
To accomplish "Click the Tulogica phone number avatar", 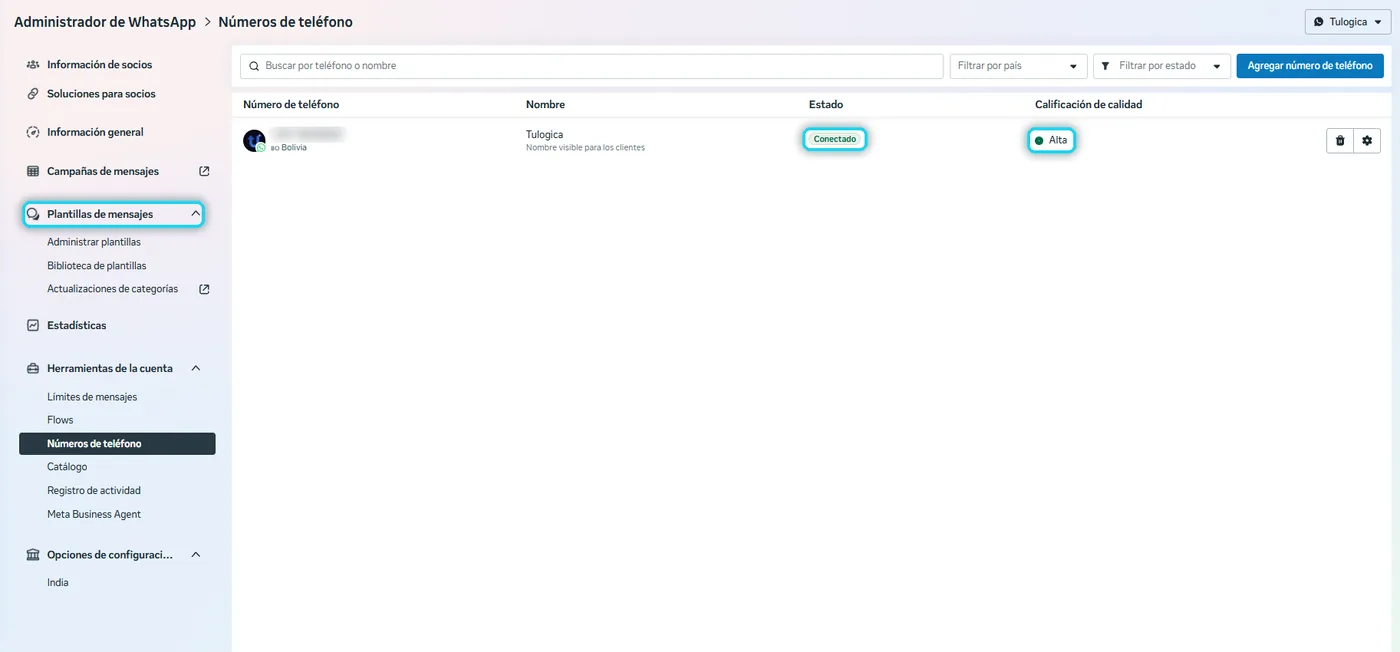I will pos(254,141).
